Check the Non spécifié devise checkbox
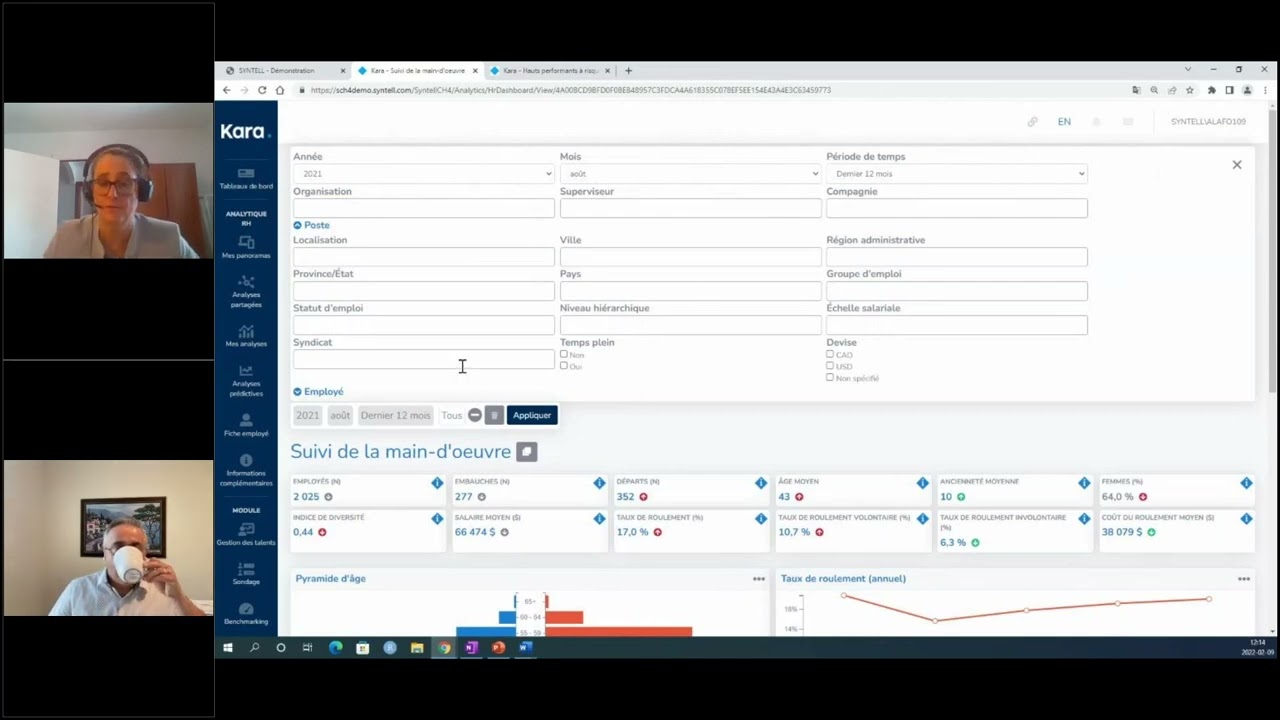 830,378
